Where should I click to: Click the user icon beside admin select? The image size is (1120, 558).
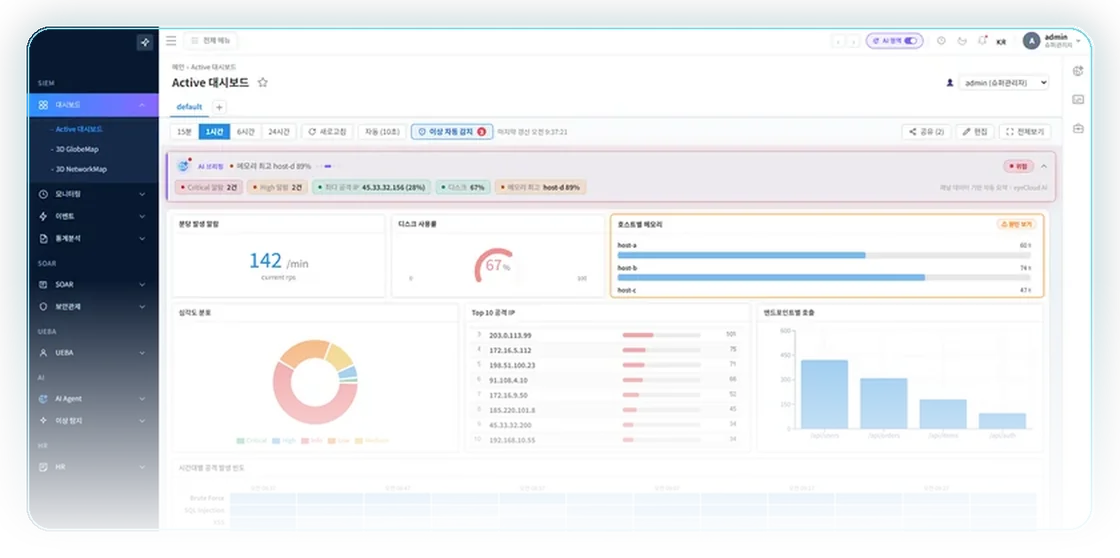tap(949, 83)
